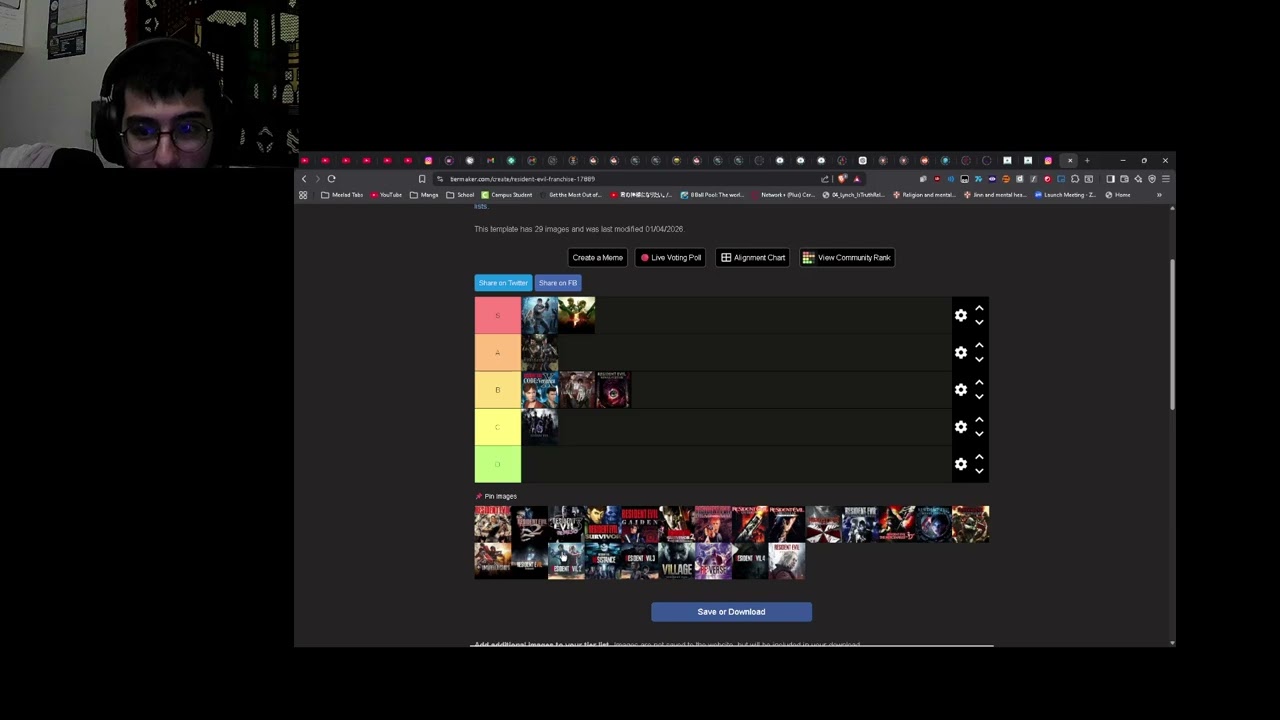Click the Pin Images option

click(496, 496)
